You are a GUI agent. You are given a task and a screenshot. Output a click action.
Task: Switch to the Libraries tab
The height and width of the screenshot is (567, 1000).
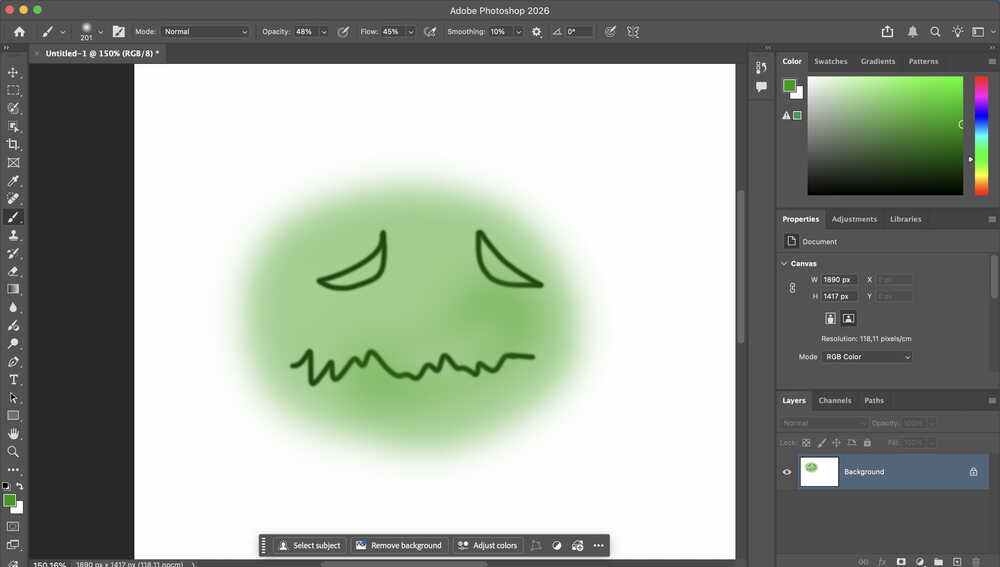906,219
